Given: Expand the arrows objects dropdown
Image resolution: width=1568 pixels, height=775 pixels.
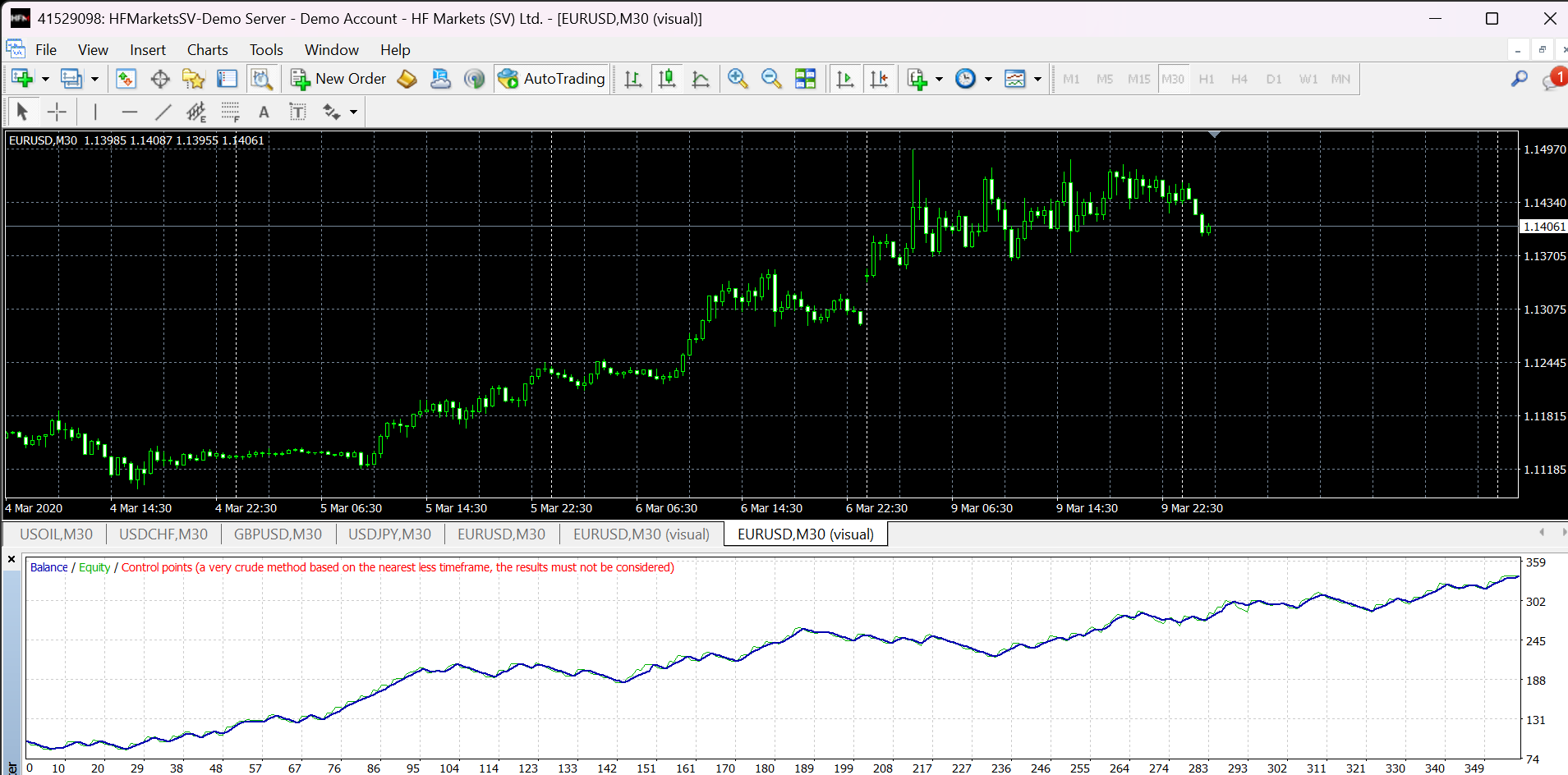Looking at the screenshot, I should 353,112.
